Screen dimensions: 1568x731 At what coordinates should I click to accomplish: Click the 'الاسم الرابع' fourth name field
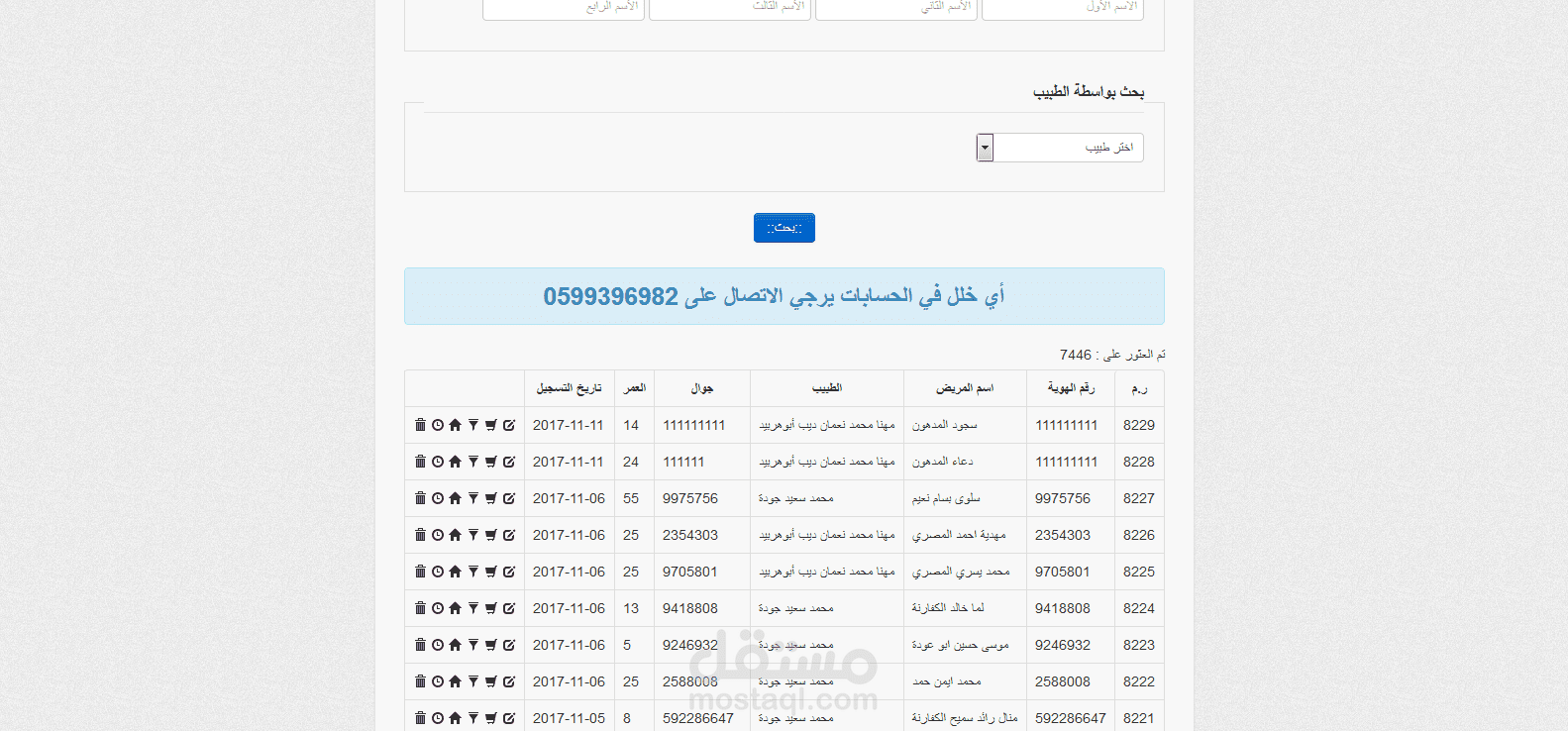(563, 8)
